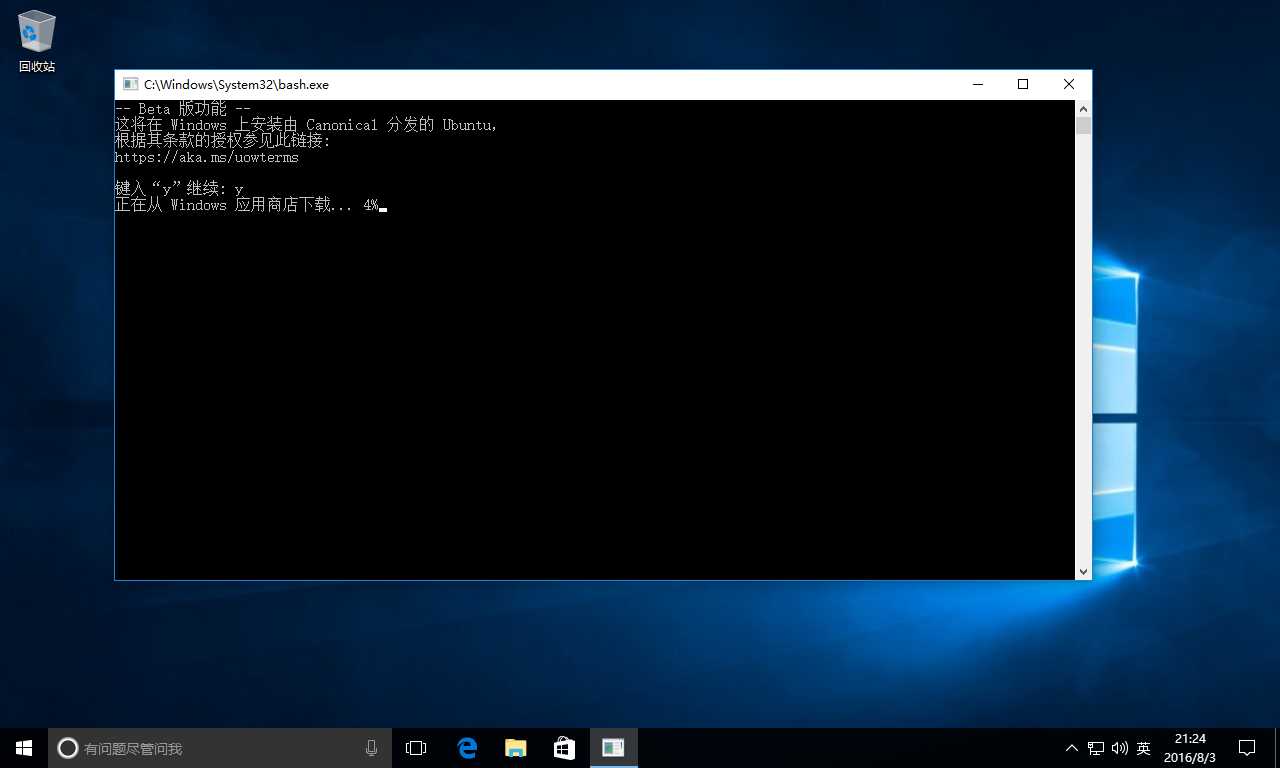Switch the input language indicator 英
Viewport: 1280px width, 768px height.
[1144, 748]
